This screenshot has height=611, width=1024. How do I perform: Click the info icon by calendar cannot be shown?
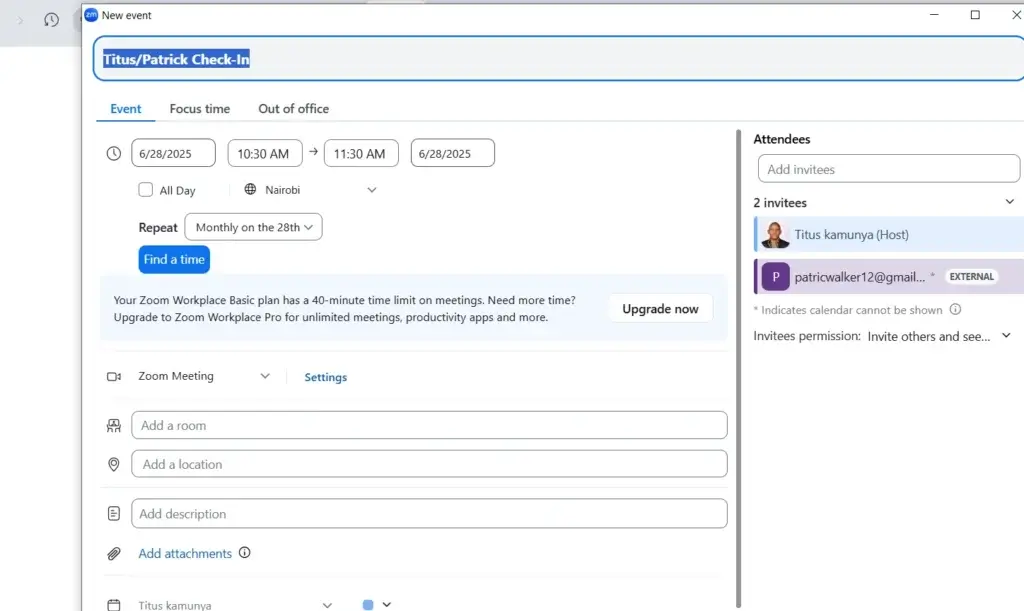point(955,309)
